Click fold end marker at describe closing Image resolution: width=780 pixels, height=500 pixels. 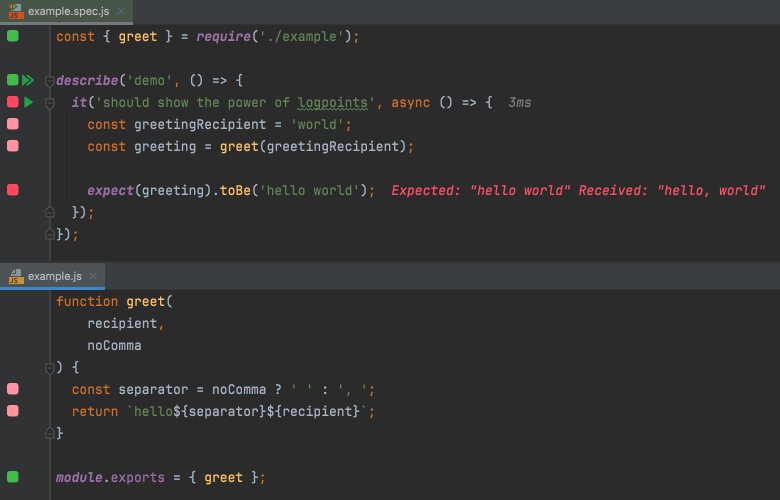tap(49, 234)
